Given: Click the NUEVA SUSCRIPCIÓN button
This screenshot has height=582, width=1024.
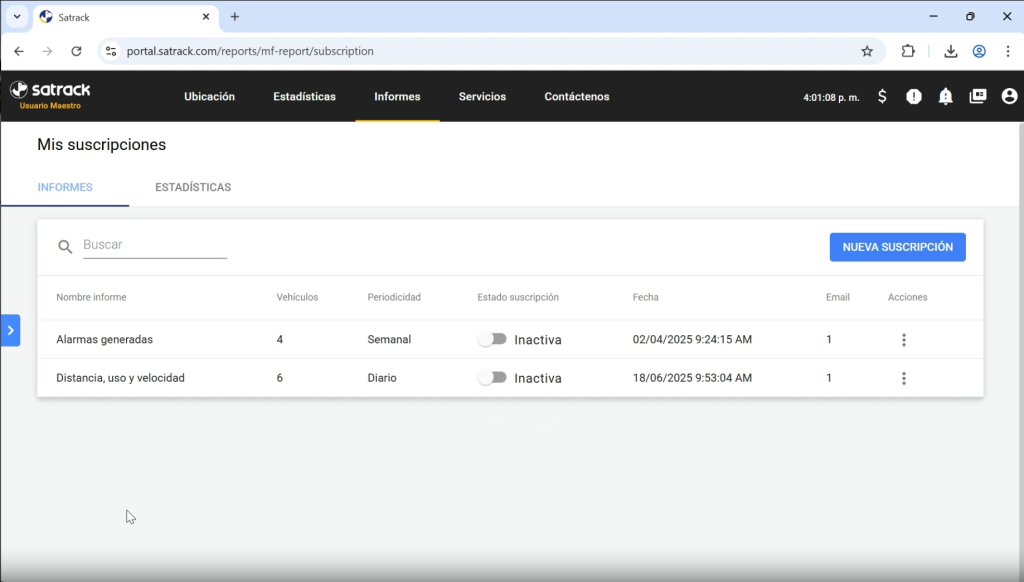Looking at the screenshot, I should tap(897, 247).
